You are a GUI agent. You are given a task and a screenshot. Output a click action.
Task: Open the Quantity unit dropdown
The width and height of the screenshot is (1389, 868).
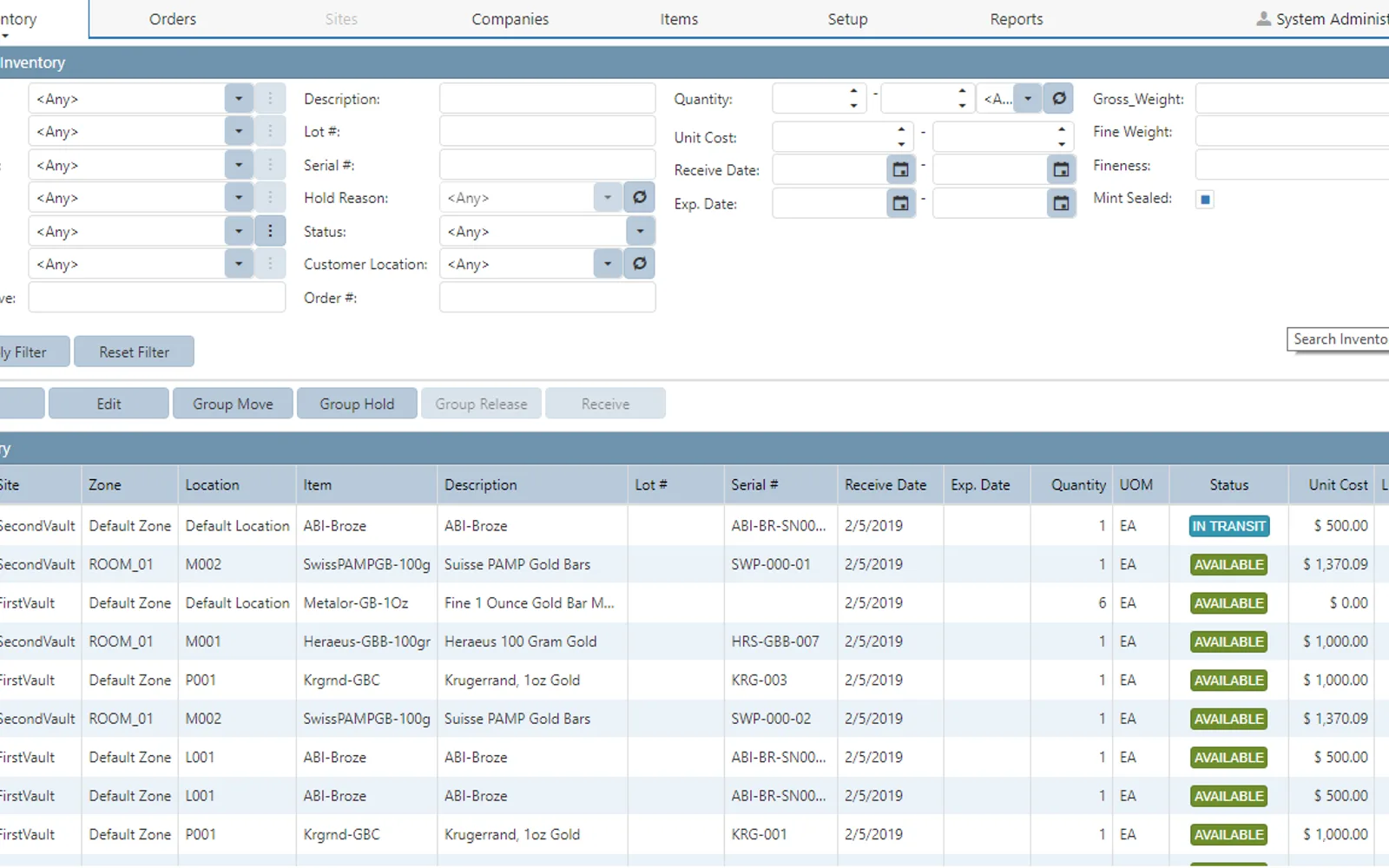coord(1028,99)
